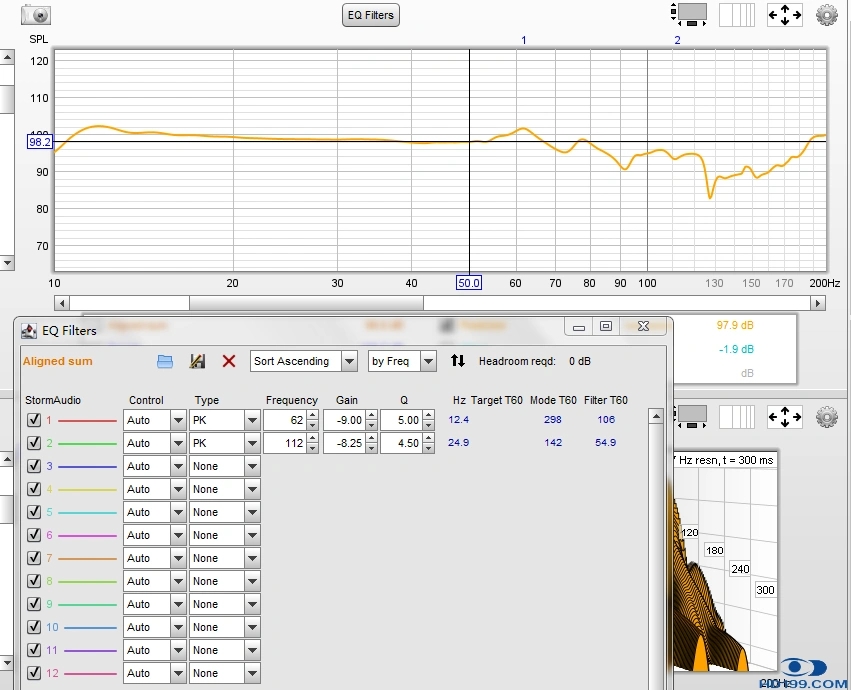The image size is (851, 690).
Task: Open the folder icon to load filters
Action: tap(166, 361)
